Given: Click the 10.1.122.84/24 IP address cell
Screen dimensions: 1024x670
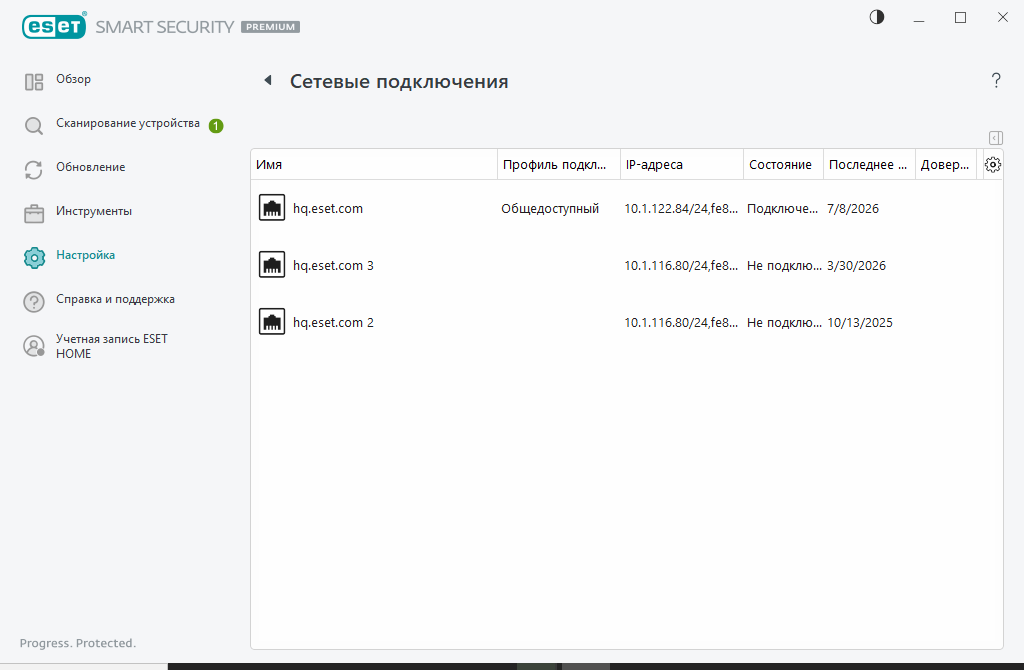Looking at the screenshot, I should coord(681,208).
